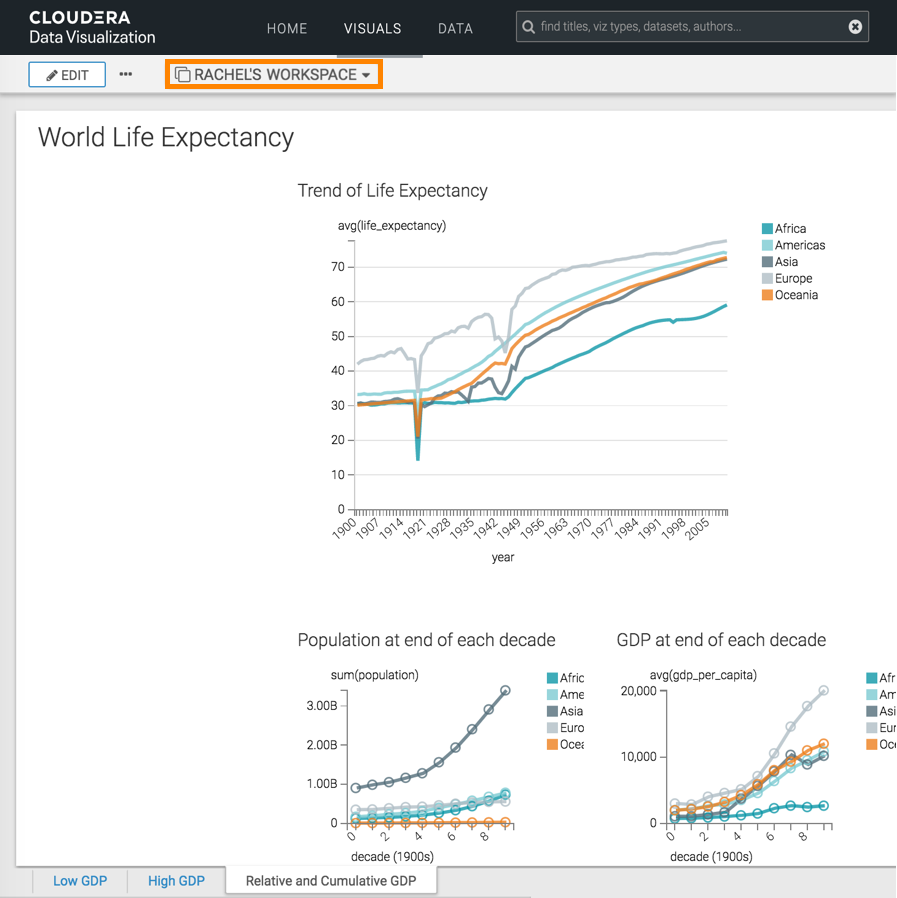Click Africa legend swatch in life expectancy chart

767,229
